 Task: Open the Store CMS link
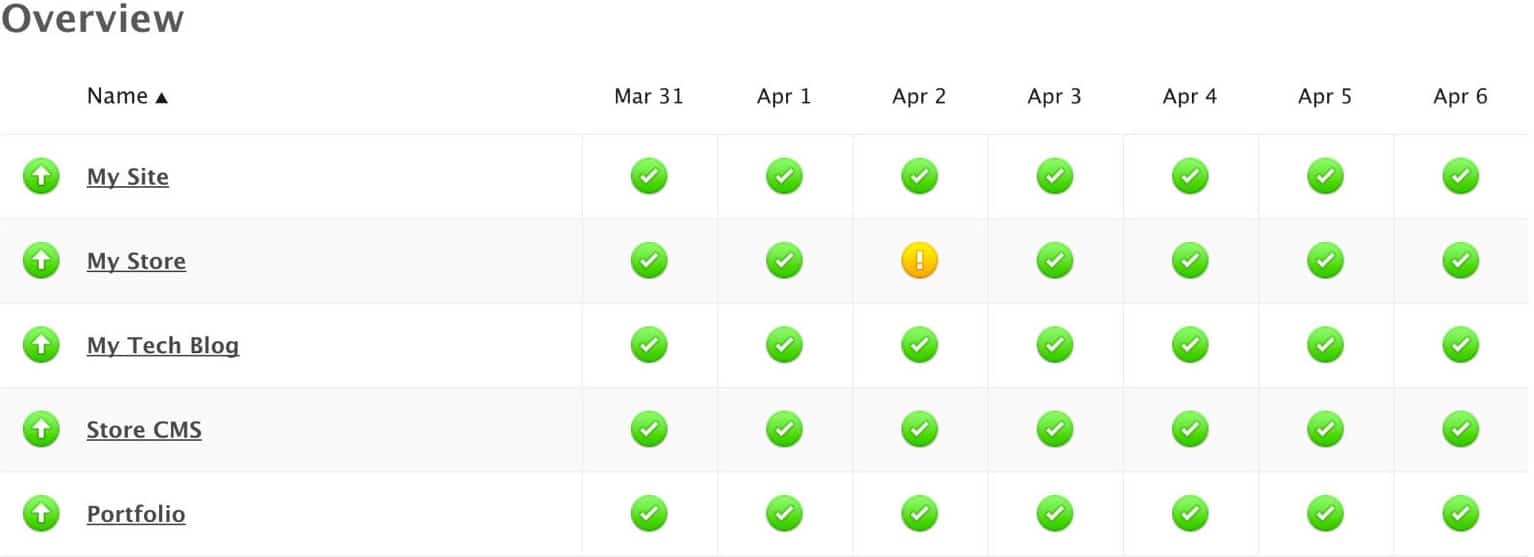coord(144,430)
